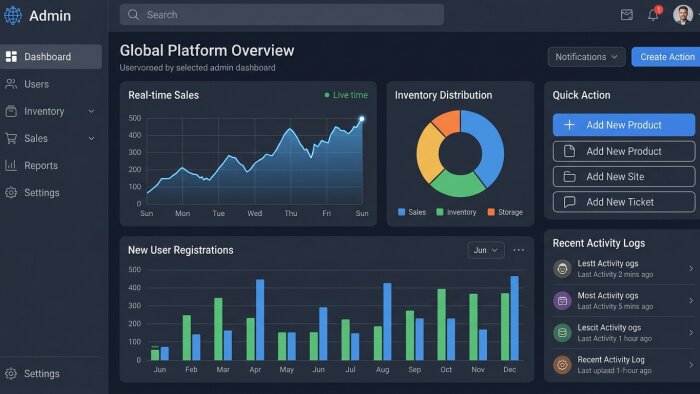Expand the Lestt Activity ogs row chevron
Screen dimensions: 700x394
coord(691,269)
